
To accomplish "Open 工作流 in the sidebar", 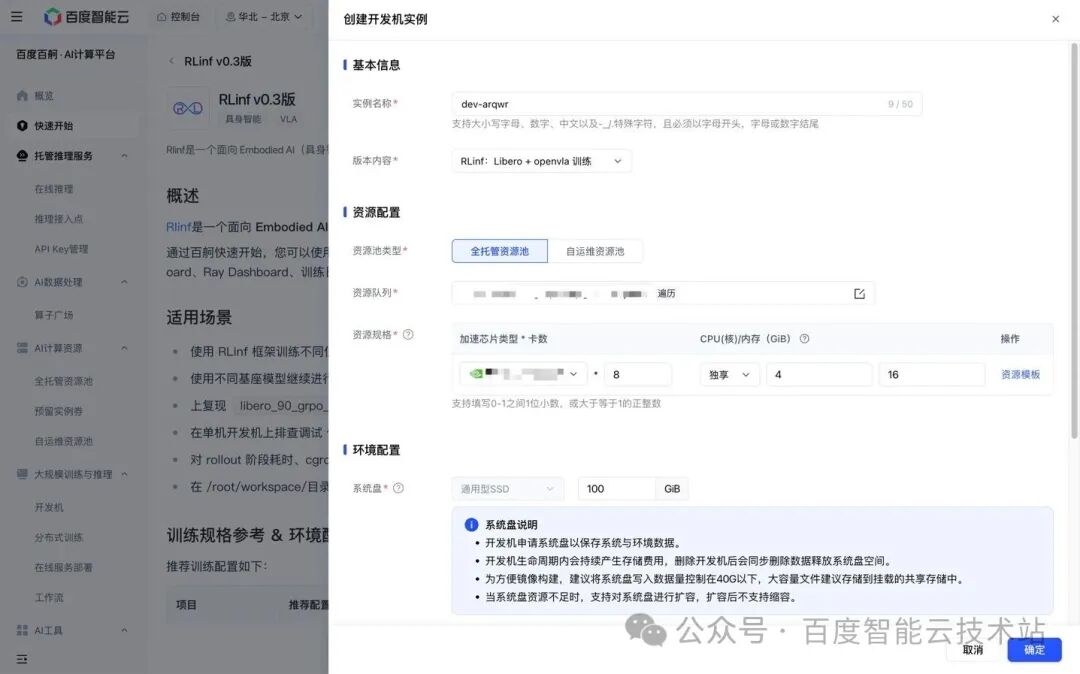I will click(x=49, y=598).
